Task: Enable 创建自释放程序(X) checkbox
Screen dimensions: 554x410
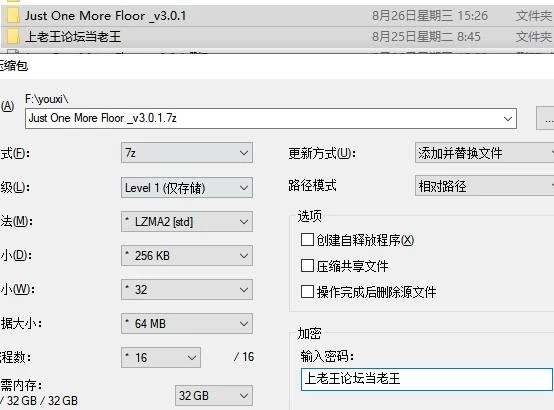Action: coord(307,240)
